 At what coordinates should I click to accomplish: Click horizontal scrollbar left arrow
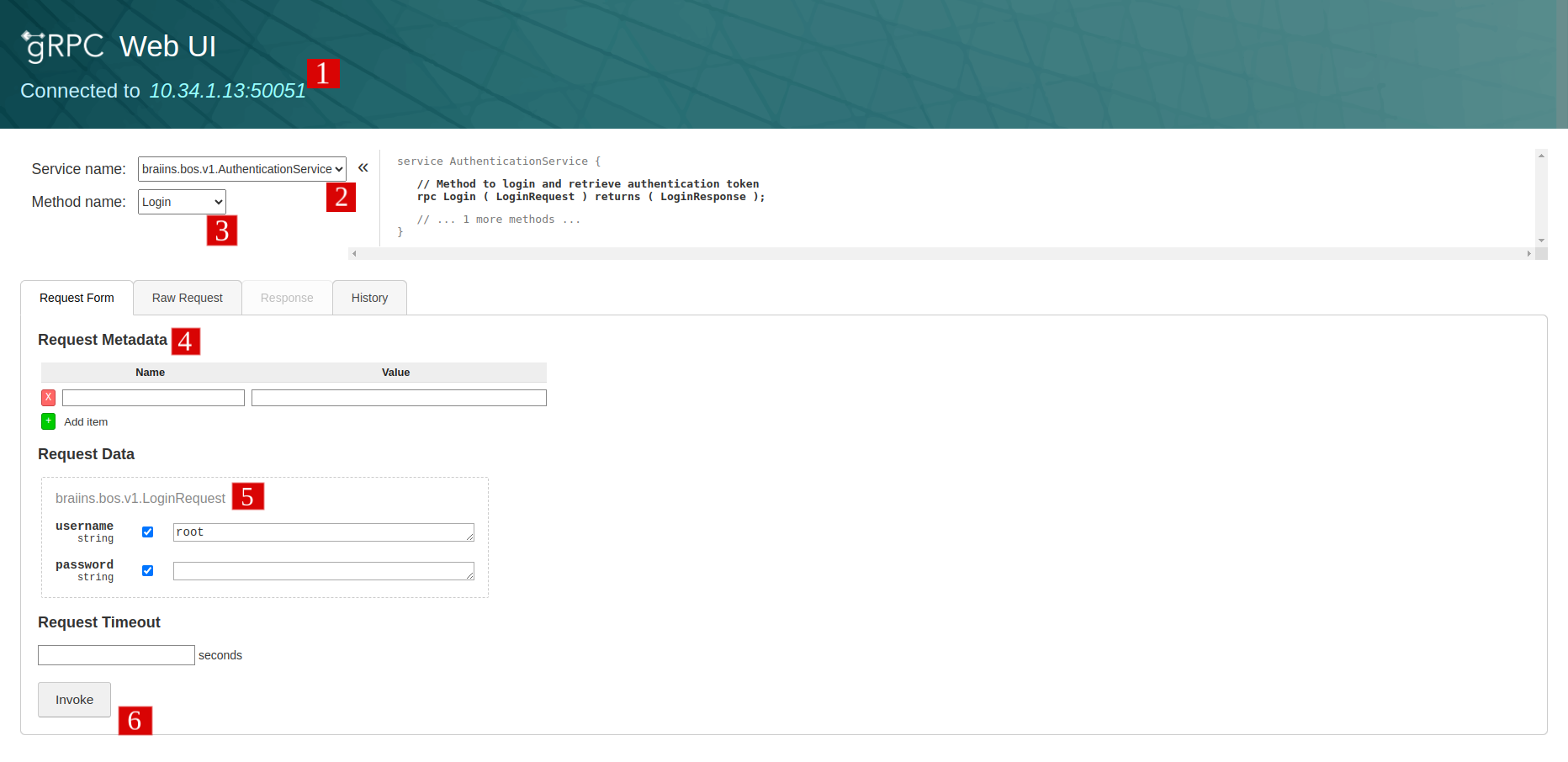(x=354, y=253)
